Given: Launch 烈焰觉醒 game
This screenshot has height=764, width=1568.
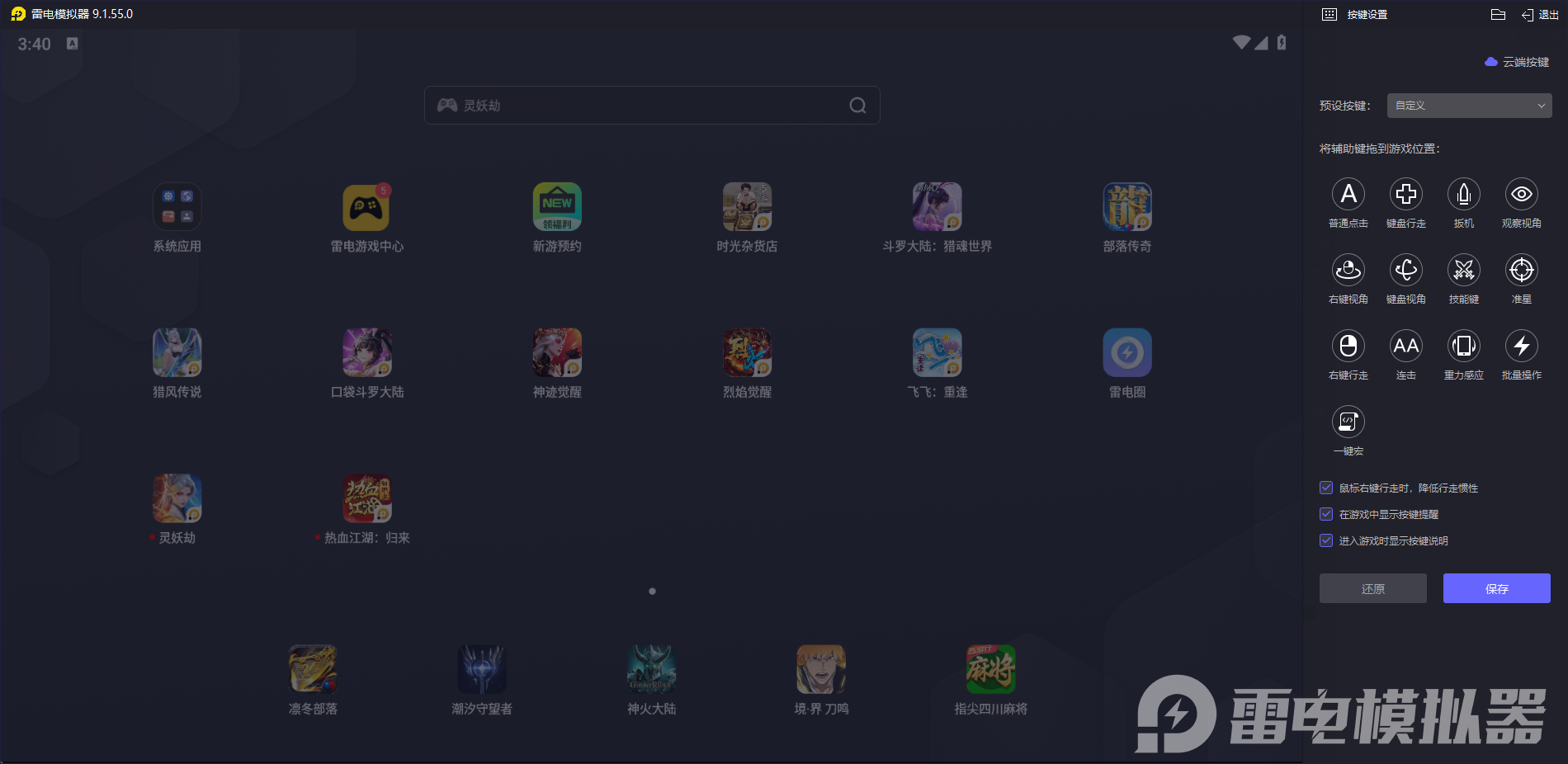Looking at the screenshot, I should point(747,352).
